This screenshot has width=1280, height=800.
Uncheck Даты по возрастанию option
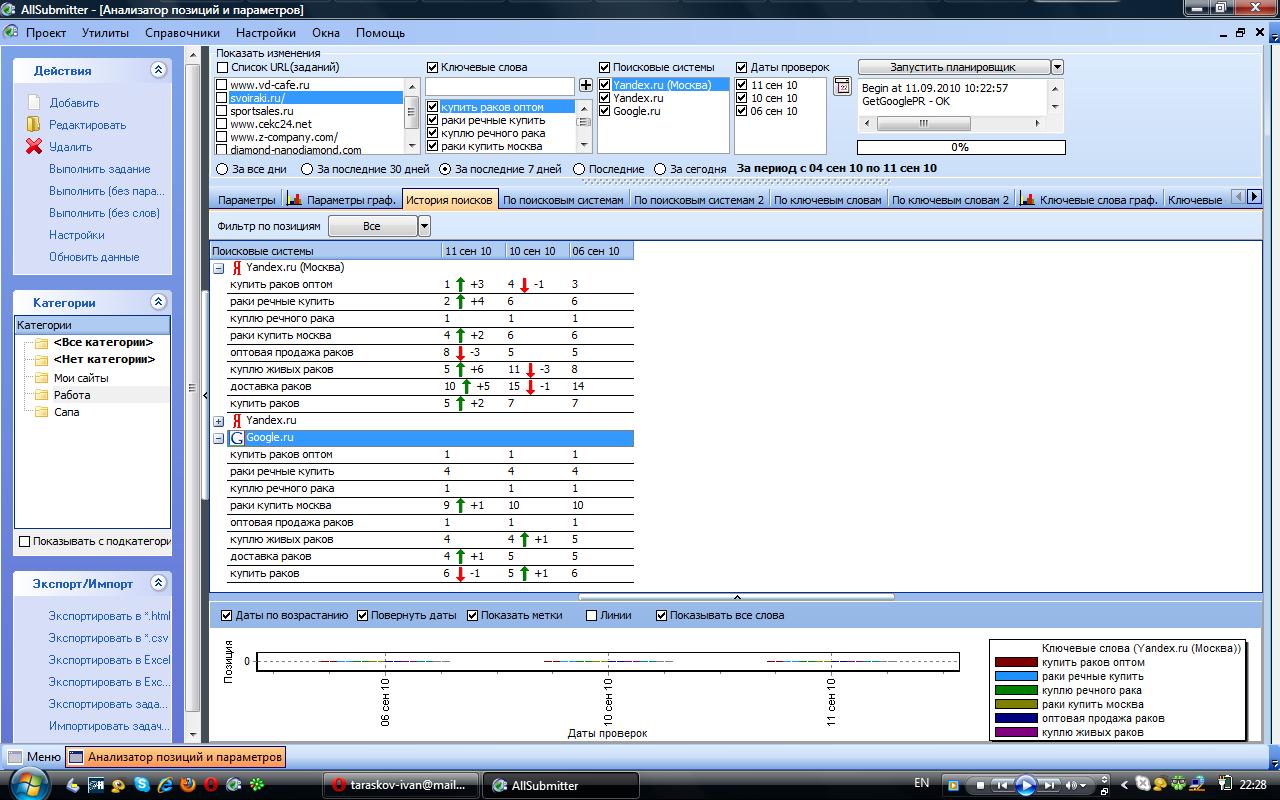click(226, 615)
